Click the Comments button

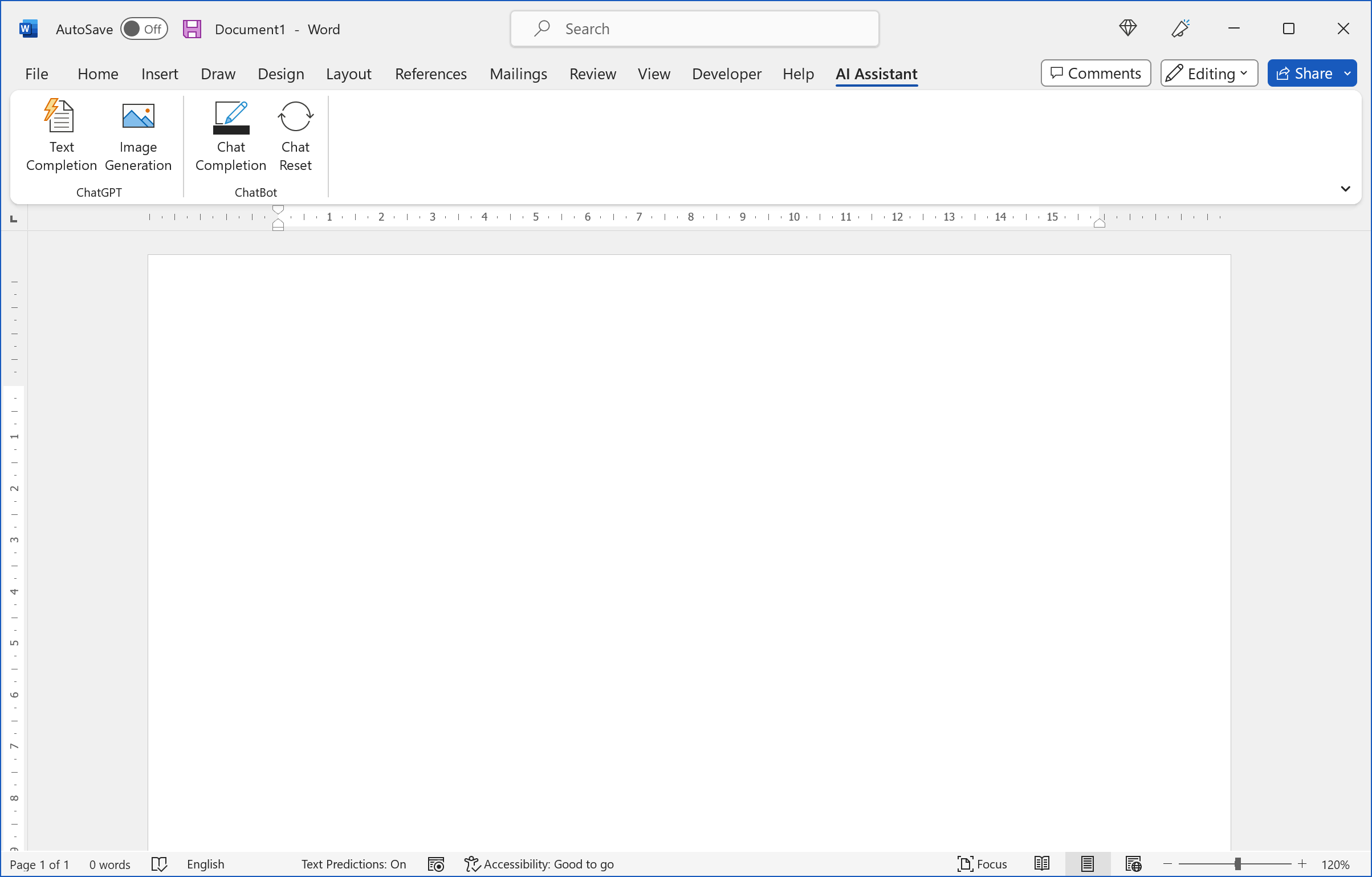1096,74
